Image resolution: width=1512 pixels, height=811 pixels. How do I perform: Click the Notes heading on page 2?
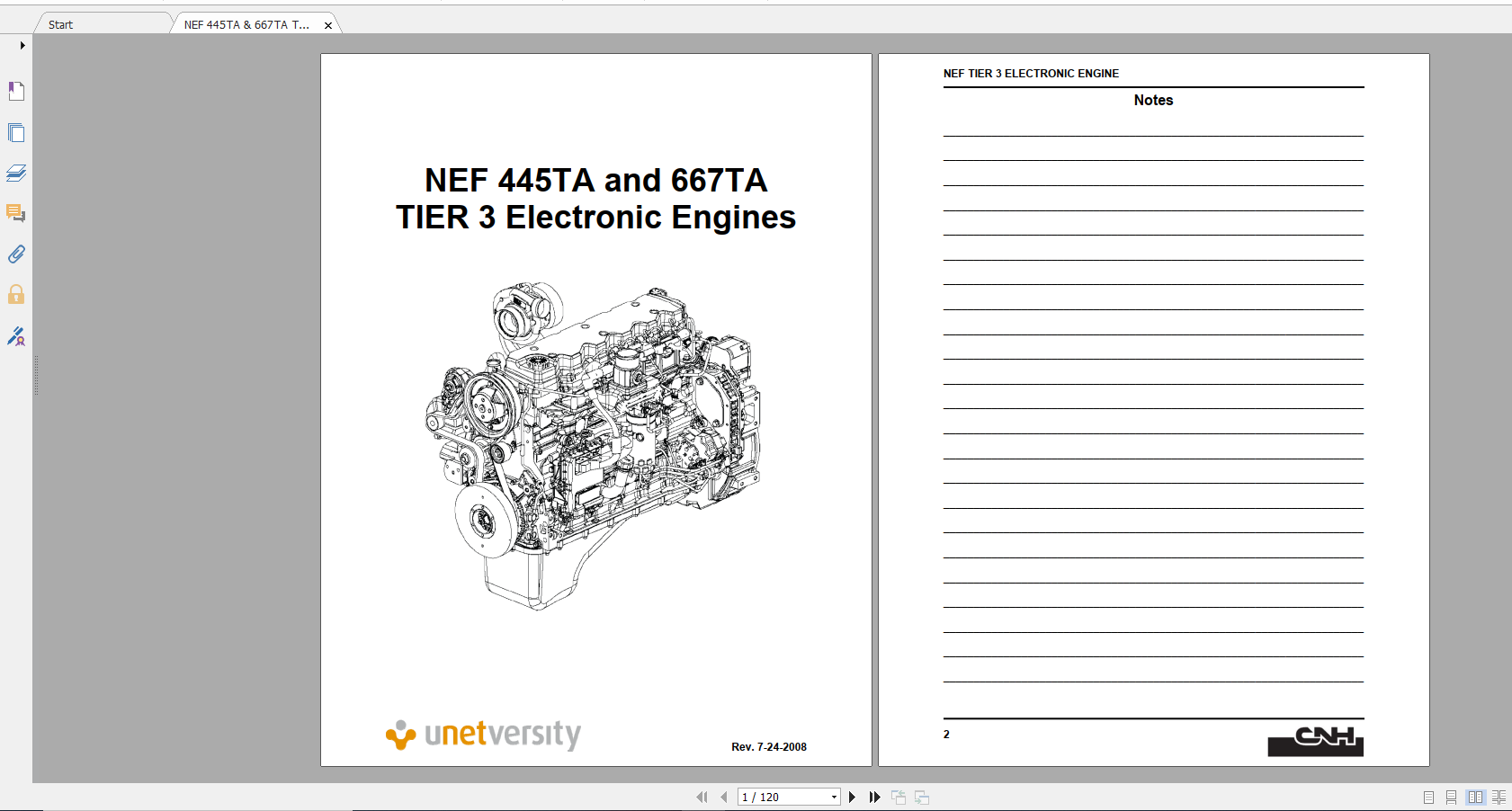(x=1153, y=101)
